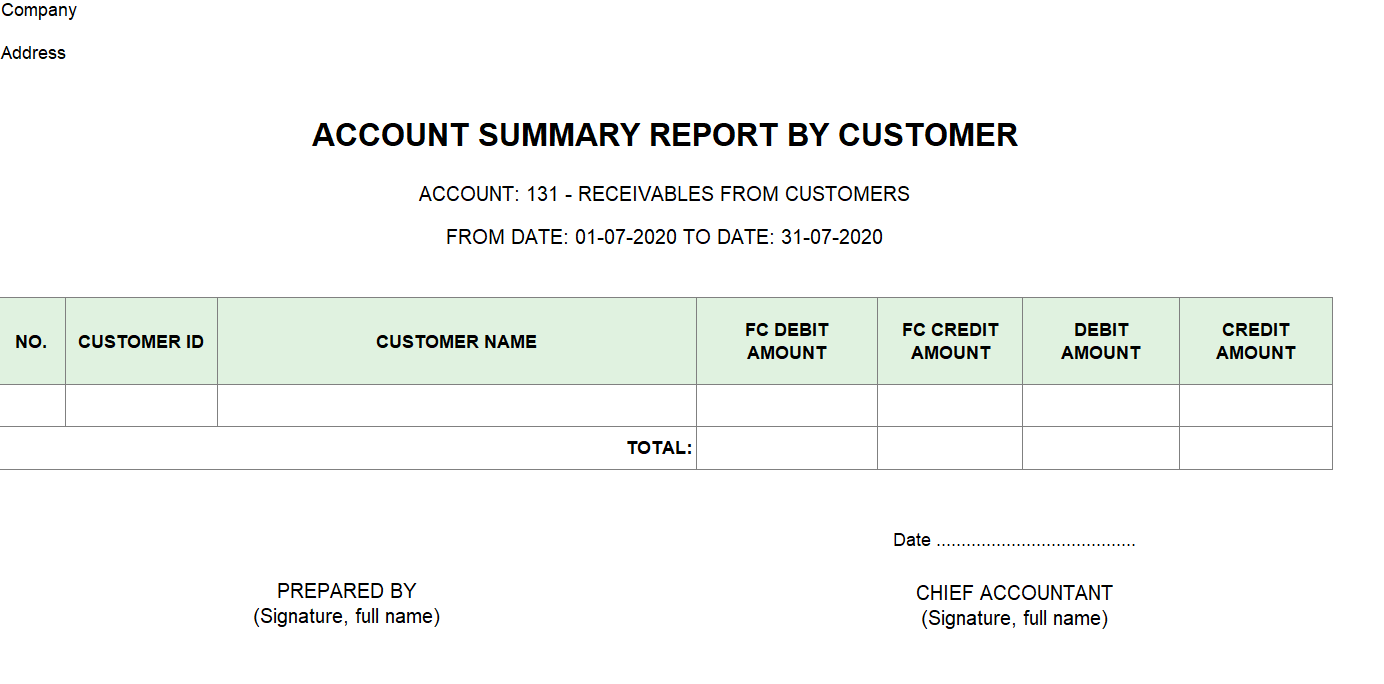
Task: Click the Chief Accountant signature label
Action: click(x=1014, y=605)
